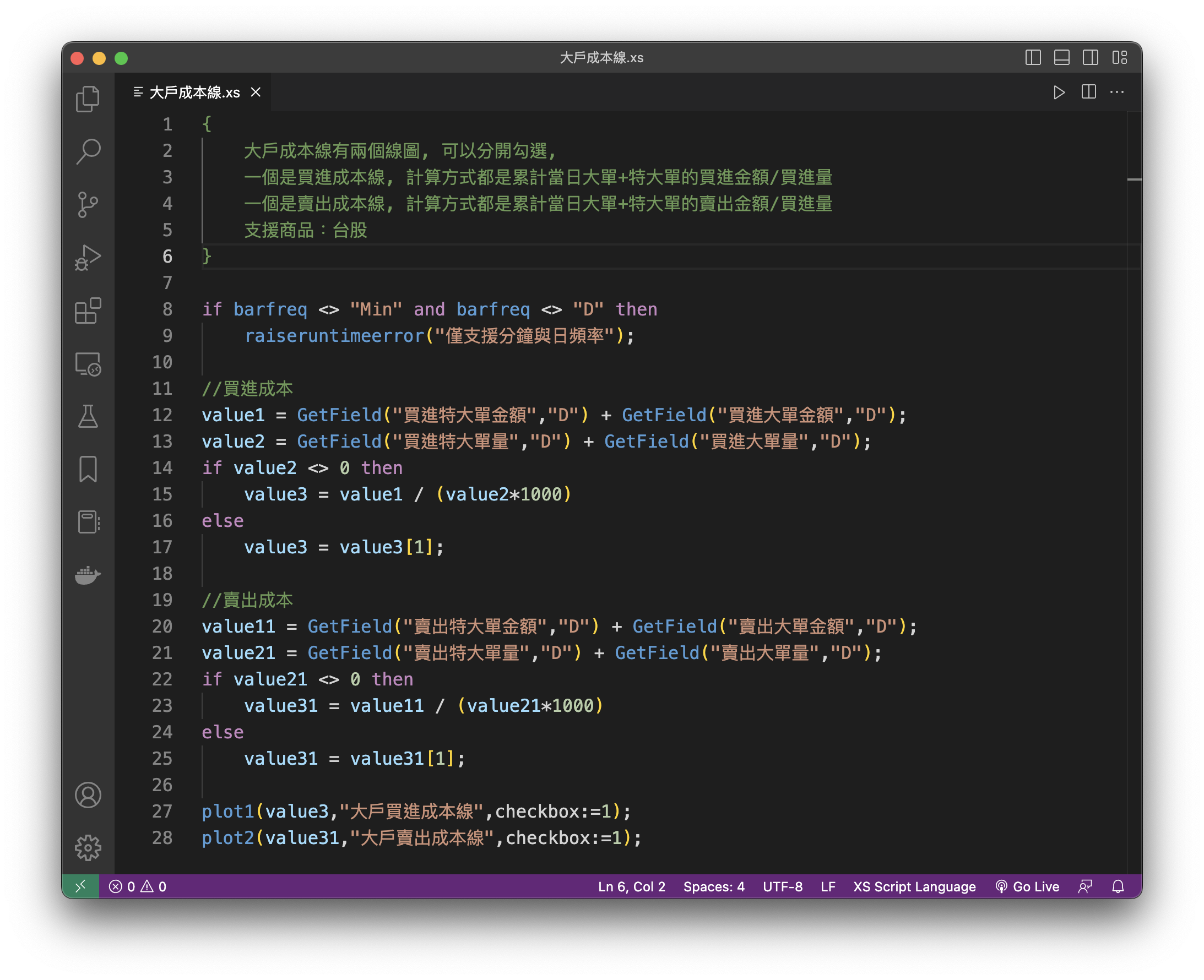Toggle the primary side bar layout button

[x=1033, y=58]
